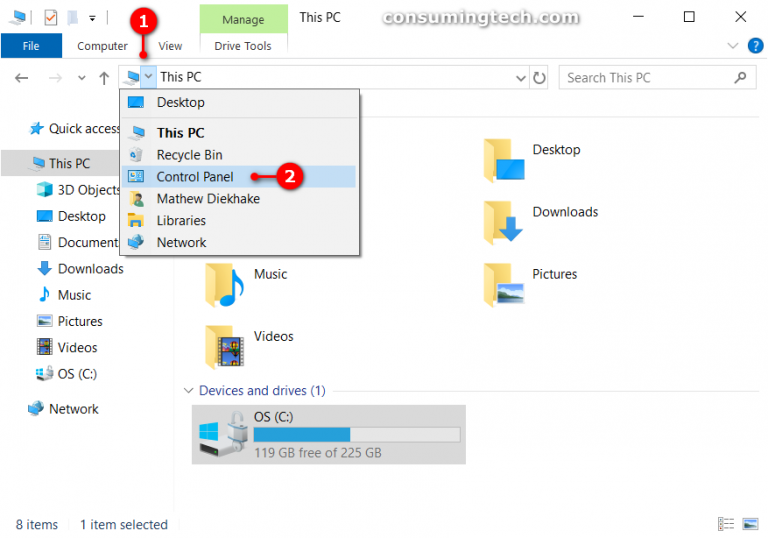Click the Music folder icon in content pane
The image size is (768, 538).
tap(225, 285)
